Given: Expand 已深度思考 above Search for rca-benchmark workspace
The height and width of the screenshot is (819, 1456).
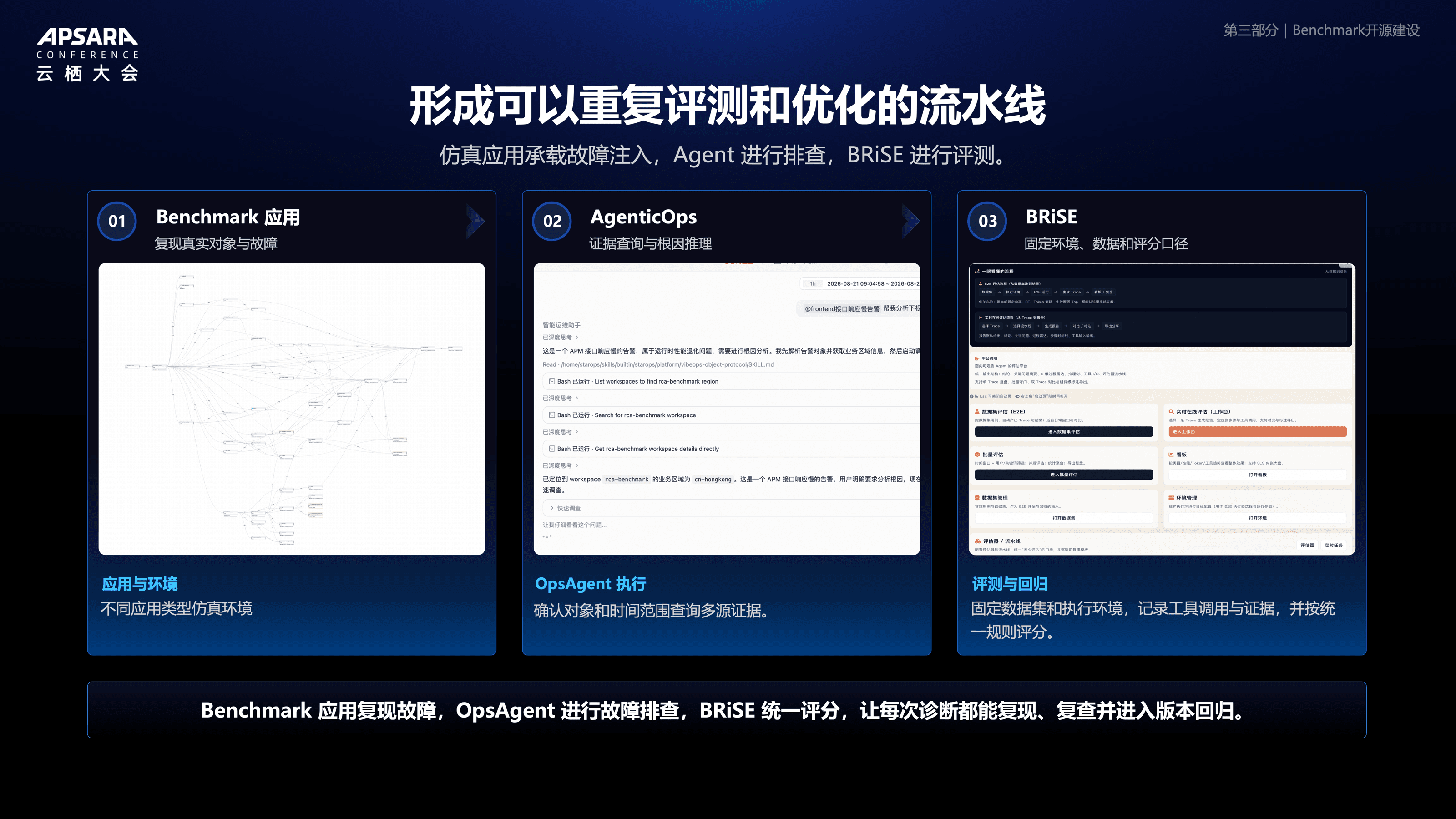Looking at the screenshot, I should 560,399.
